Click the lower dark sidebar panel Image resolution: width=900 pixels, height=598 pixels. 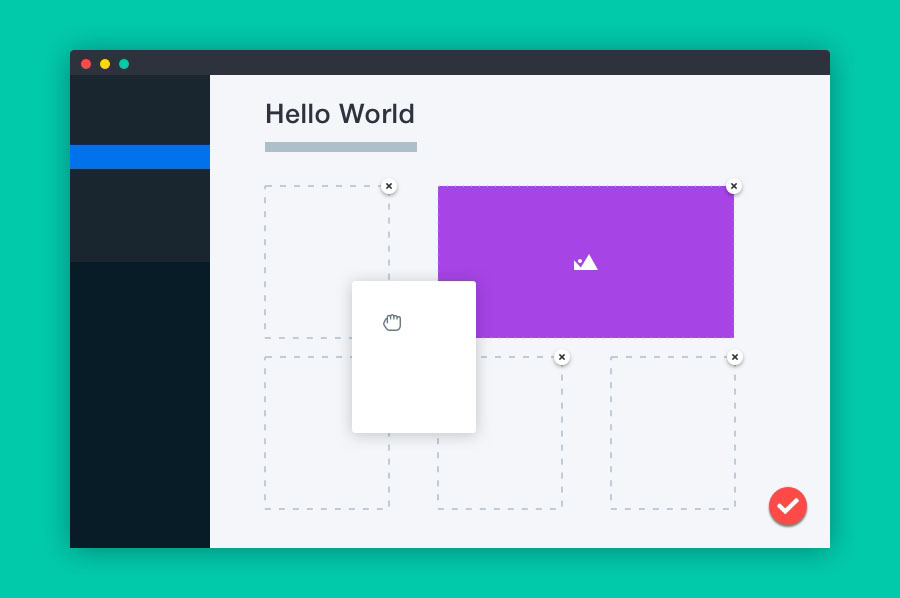coord(140,400)
